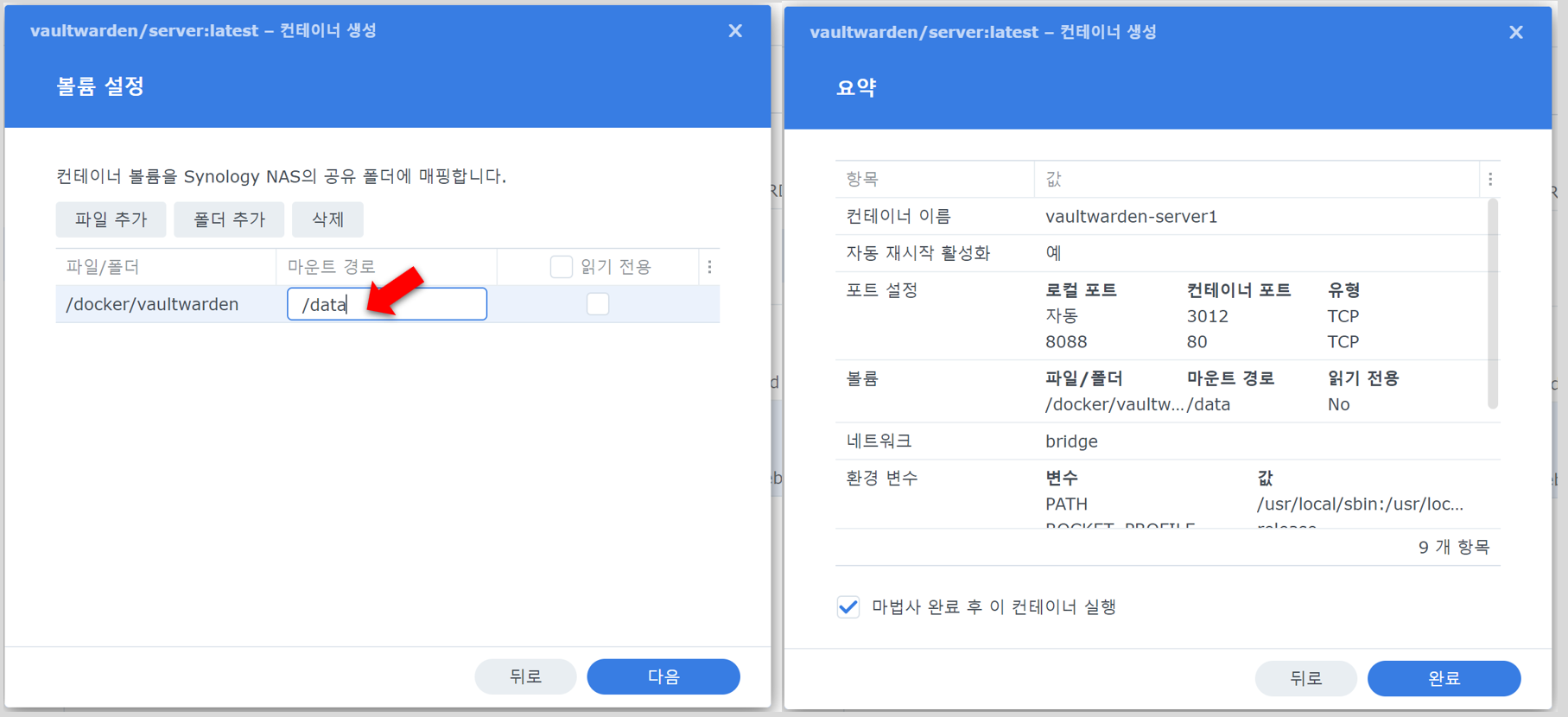Click the /usr/local/sbin PATH value
The width and height of the screenshot is (1568, 717).
1360,504
